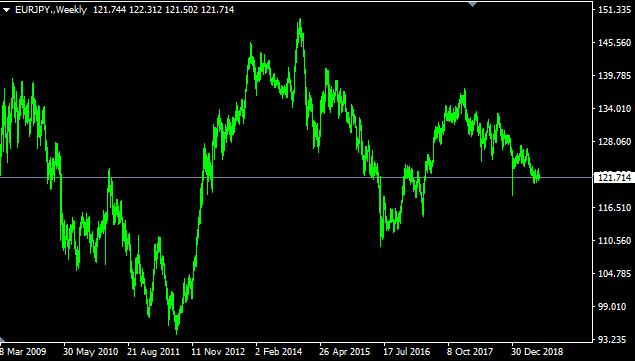Click the 8 Oct 2017 date label
635x361 pixels.
click(x=470, y=352)
